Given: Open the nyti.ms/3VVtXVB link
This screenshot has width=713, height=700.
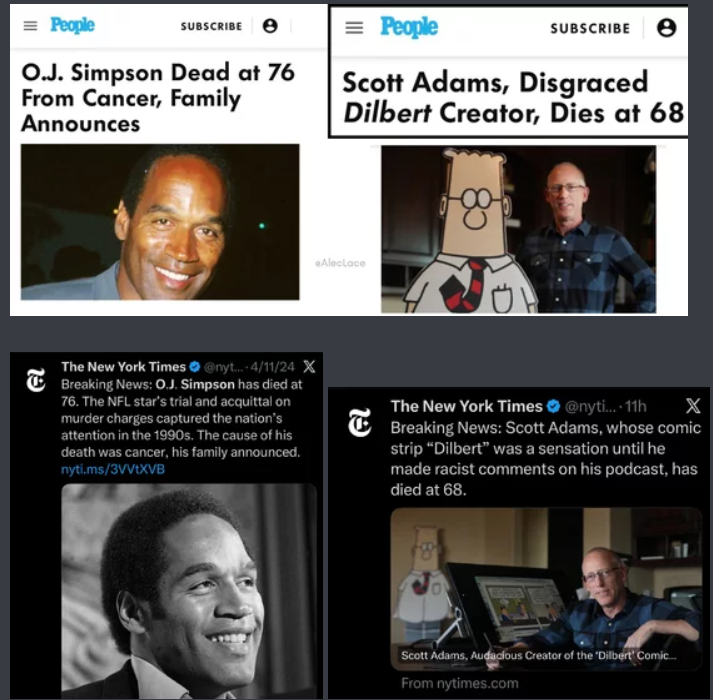Looking at the screenshot, I should coord(113,469).
